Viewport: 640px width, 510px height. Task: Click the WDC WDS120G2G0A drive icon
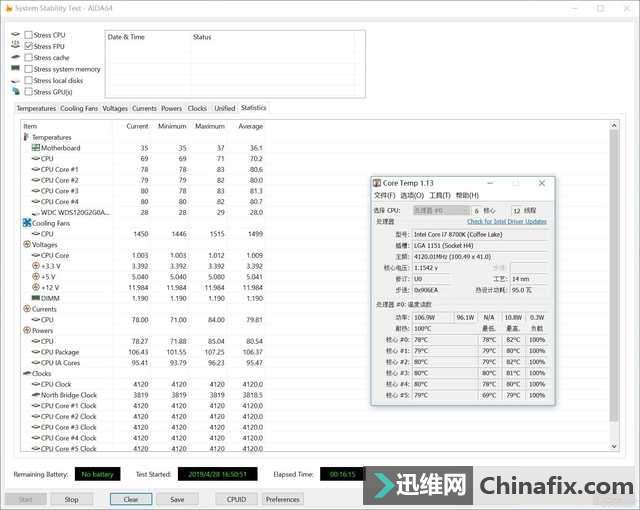[x=36, y=213]
